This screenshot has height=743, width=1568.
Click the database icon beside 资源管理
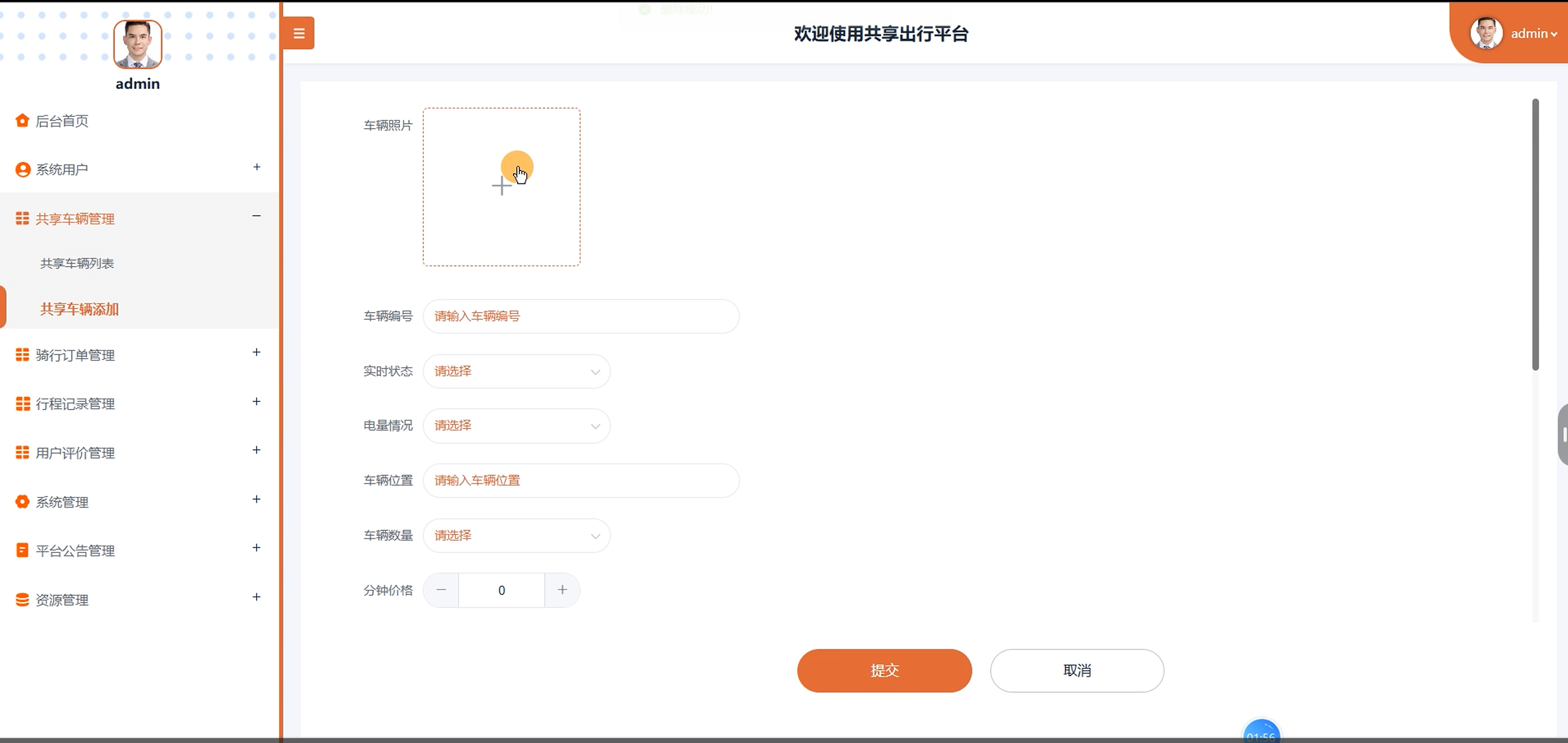click(x=23, y=600)
